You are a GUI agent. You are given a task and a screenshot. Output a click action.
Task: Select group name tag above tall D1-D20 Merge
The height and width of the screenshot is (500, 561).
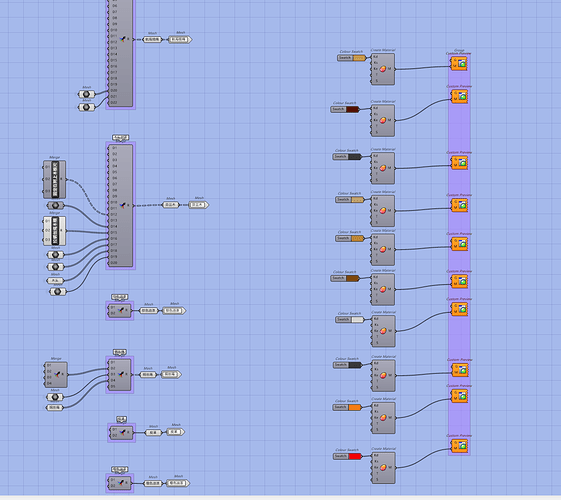tap(120, 137)
